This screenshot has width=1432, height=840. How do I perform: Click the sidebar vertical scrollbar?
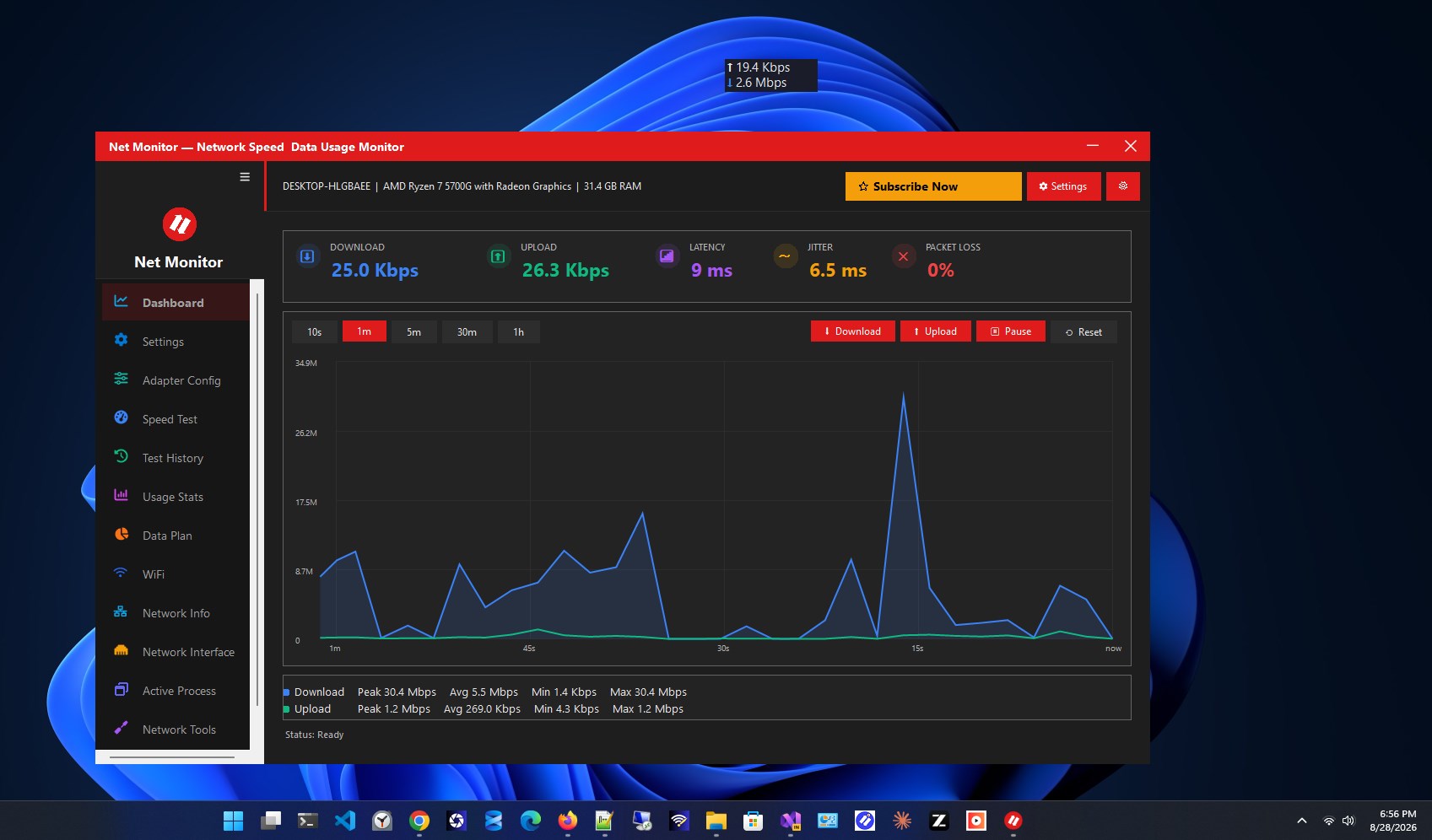click(257, 499)
